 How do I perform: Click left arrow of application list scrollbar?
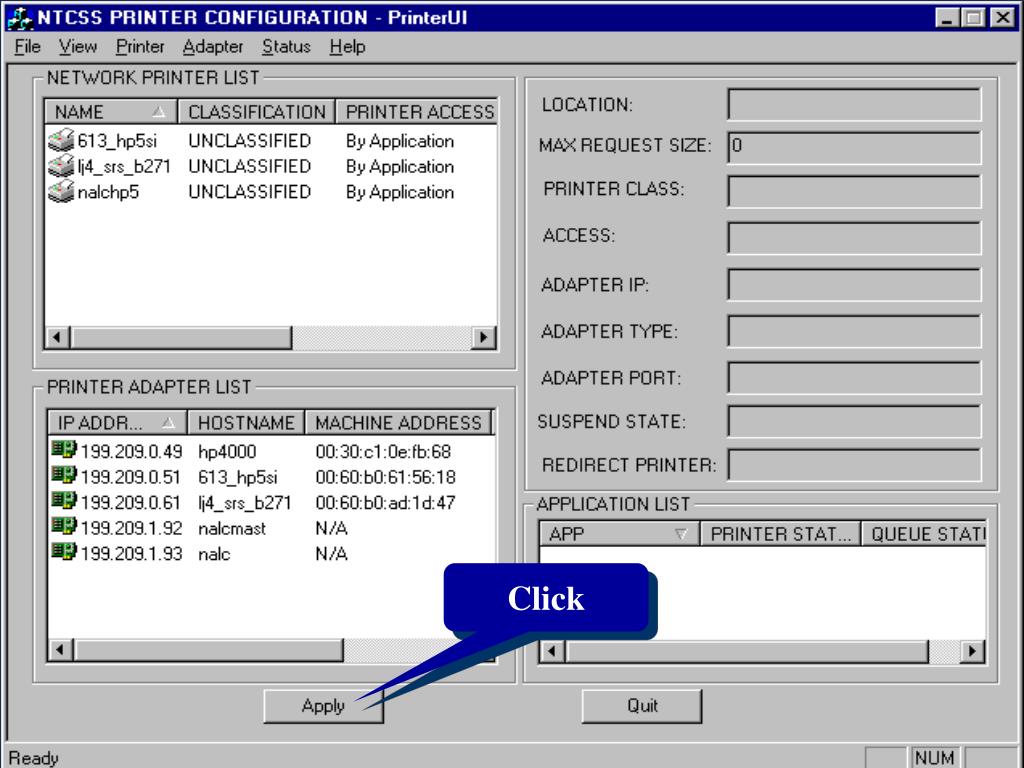tap(552, 650)
